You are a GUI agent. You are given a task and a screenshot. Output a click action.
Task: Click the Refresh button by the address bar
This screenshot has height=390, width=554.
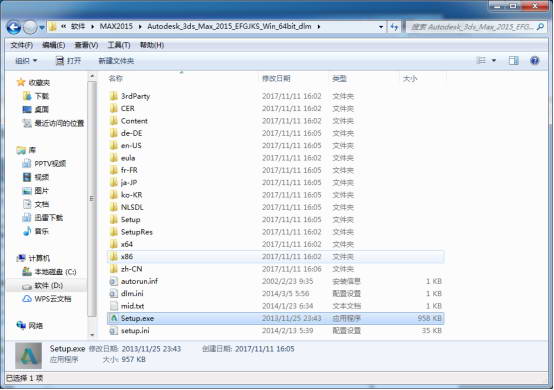pyautogui.click(x=394, y=27)
